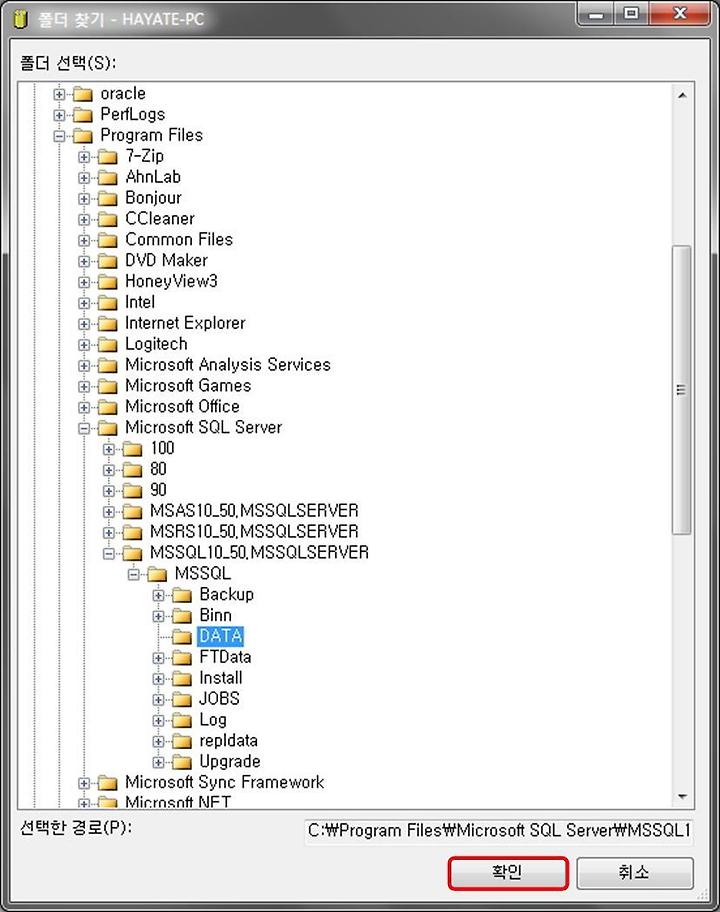Click the PerfLogs folder icon
Screen dimensions: 720x912
point(83,115)
